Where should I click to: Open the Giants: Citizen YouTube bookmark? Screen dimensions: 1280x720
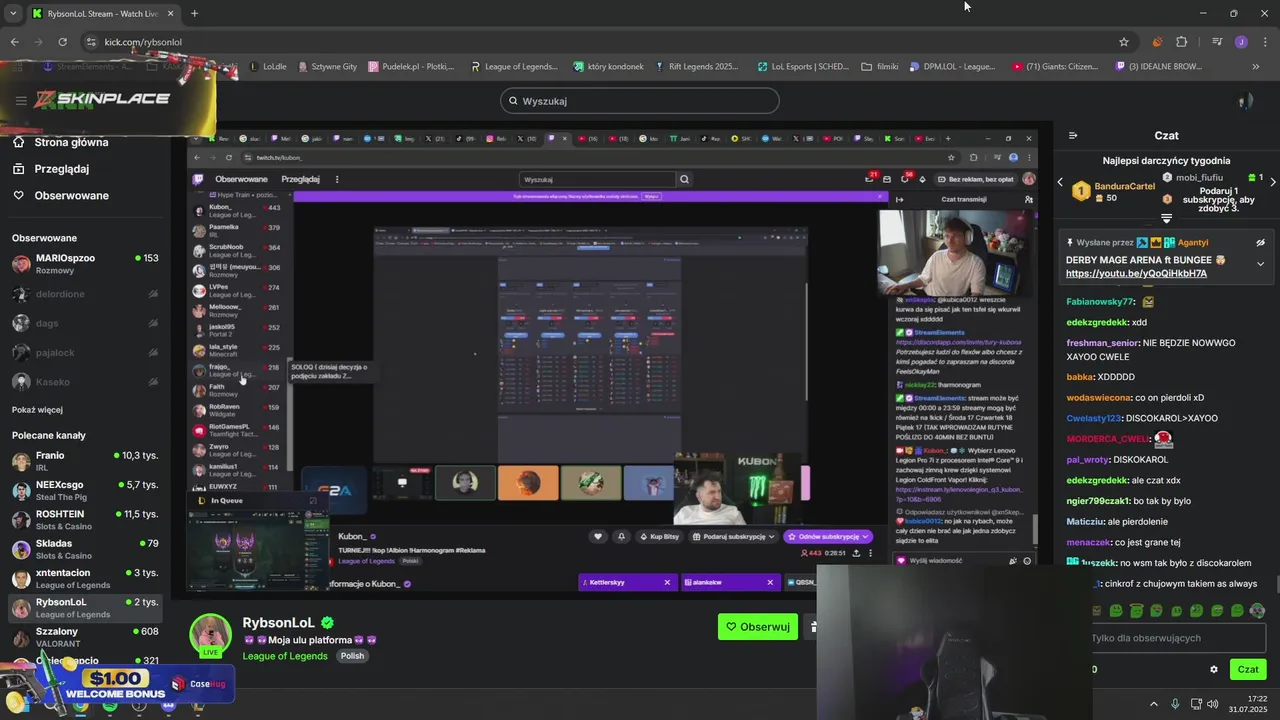[x=1055, y=67]
